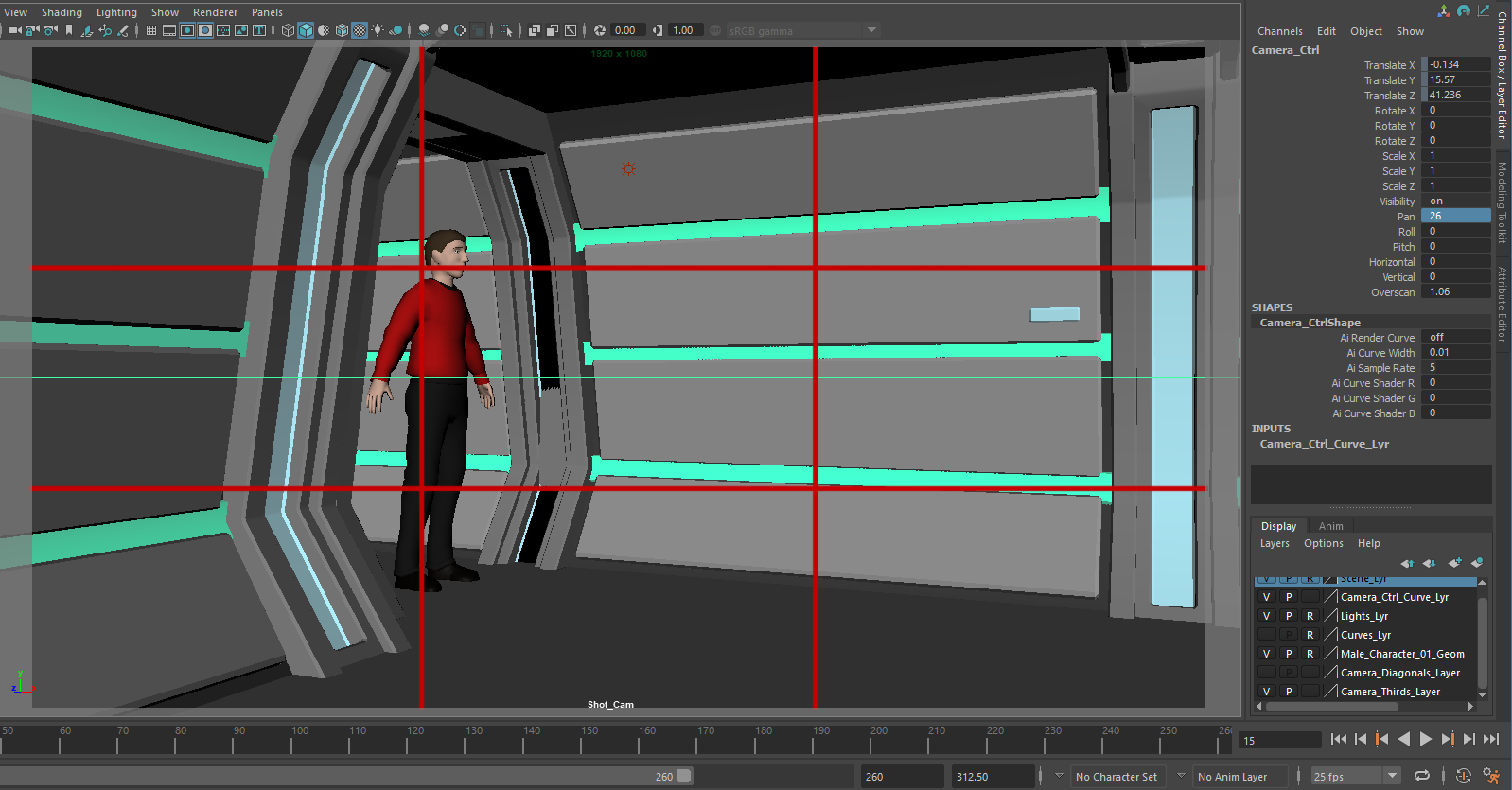Click the Use All Lights bulb icon
Image resolution: width=1512 pixels, height=790 pixels.
[x=378, y=30]
